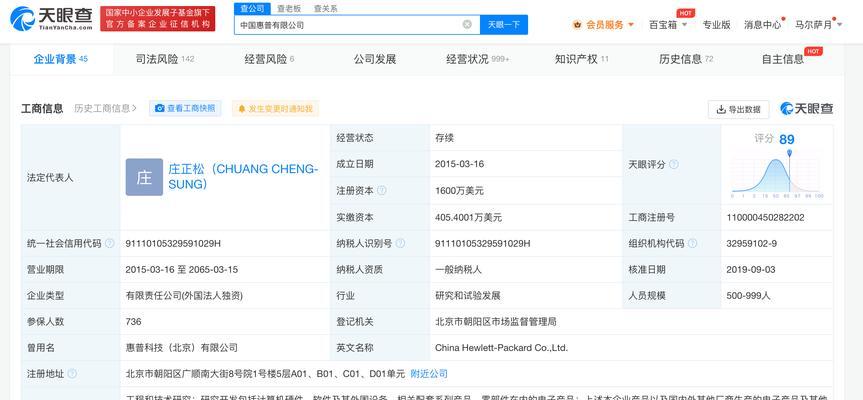Click 查看工商快照 button
This screenshot has width=863, height=400.
pos(185,108)
